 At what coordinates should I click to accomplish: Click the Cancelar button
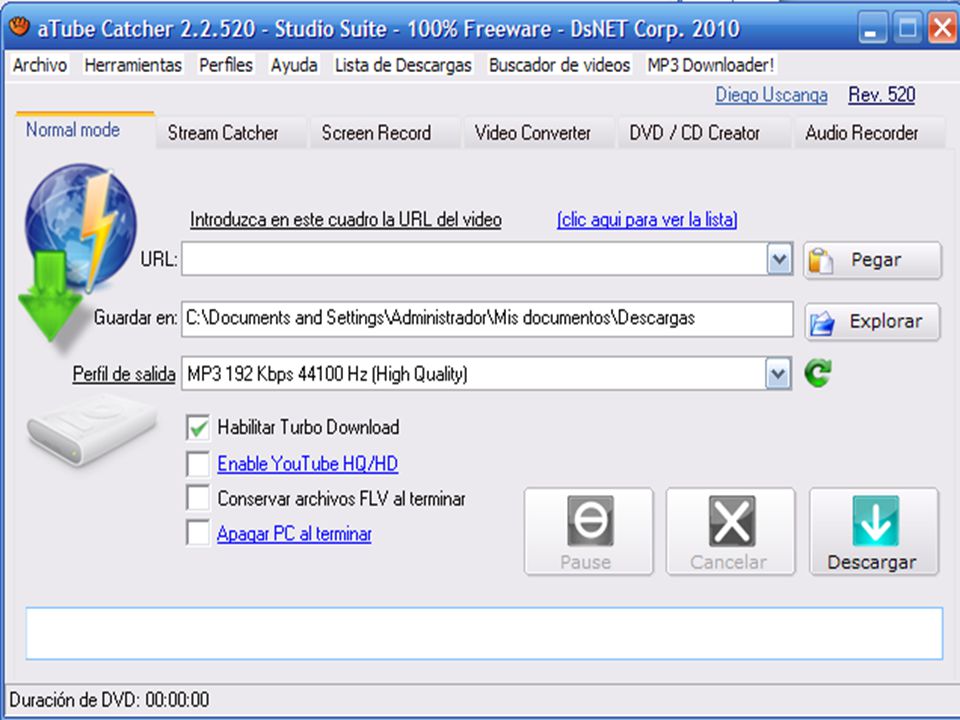pos(730,531)
